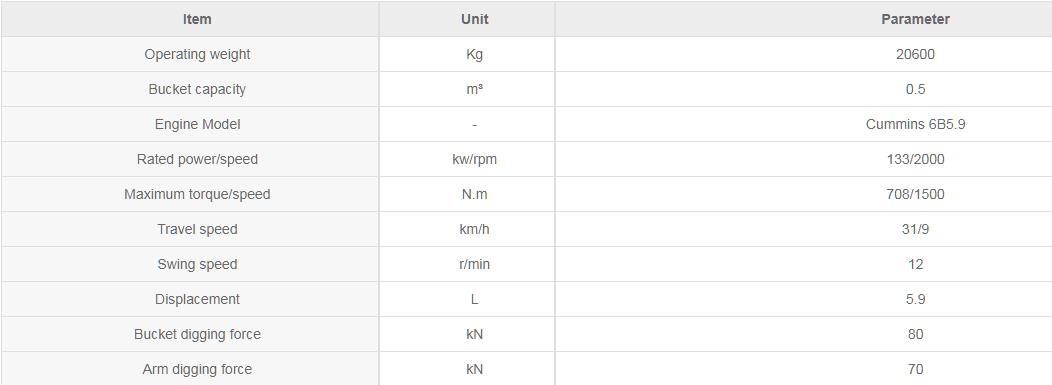Select the Displacement row label

point(197,298)
